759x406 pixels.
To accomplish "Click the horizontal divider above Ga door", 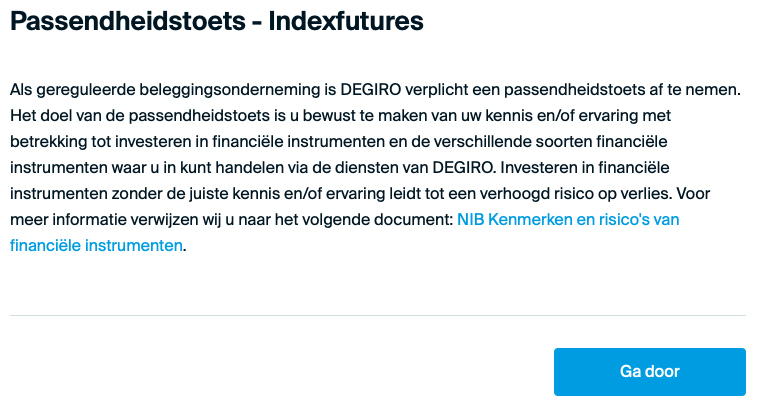I will [x=378, y=316].
